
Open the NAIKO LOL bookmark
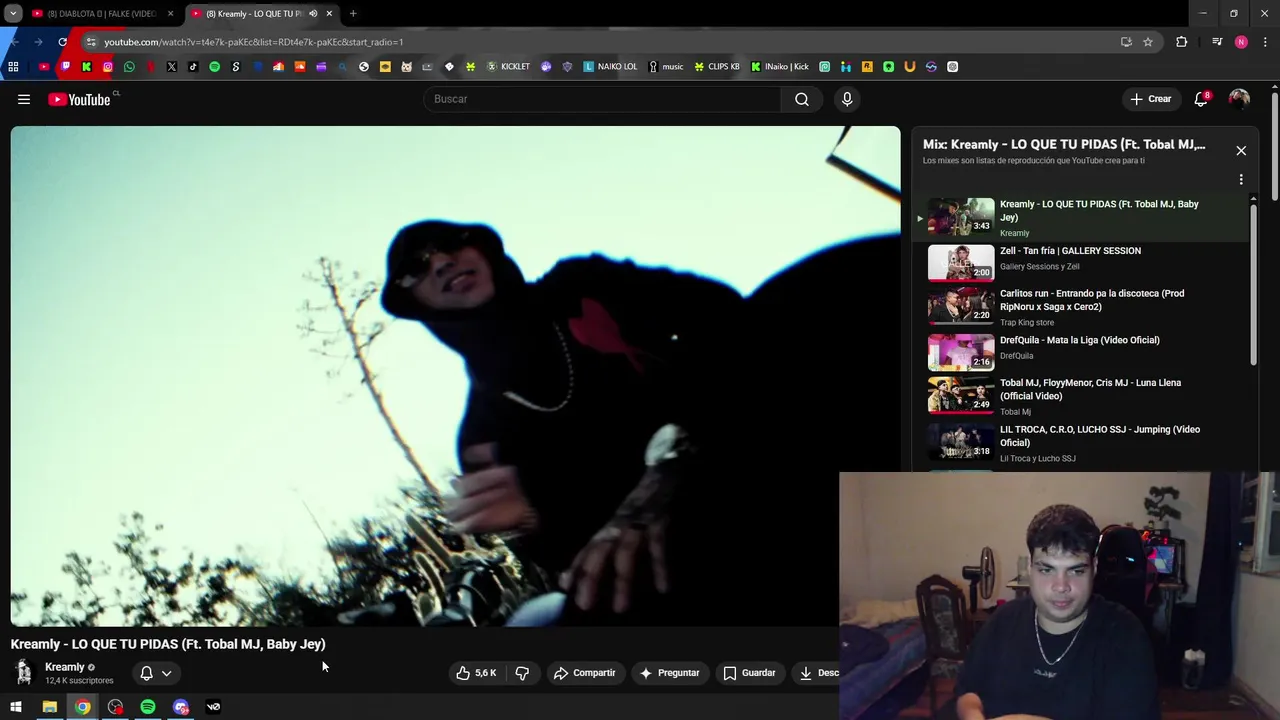point(610,67)
